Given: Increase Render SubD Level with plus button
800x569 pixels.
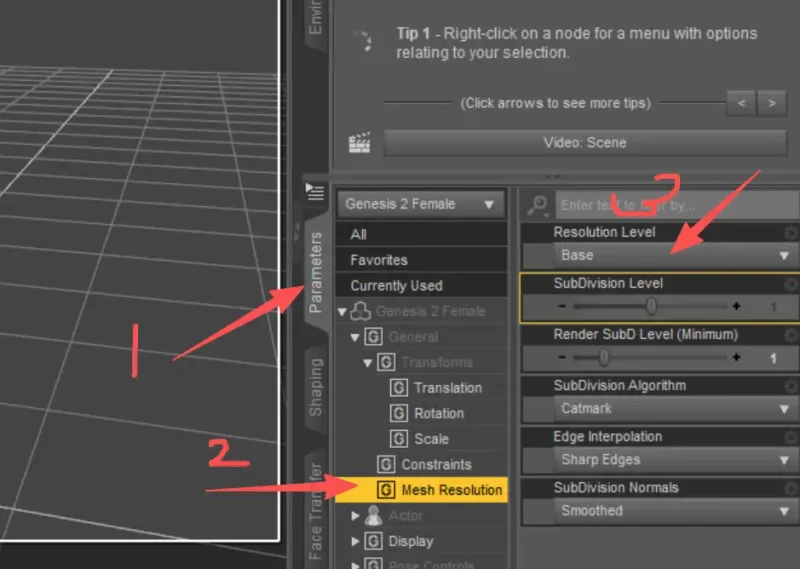Looking at the screenshot, I should tap(736, 357).
